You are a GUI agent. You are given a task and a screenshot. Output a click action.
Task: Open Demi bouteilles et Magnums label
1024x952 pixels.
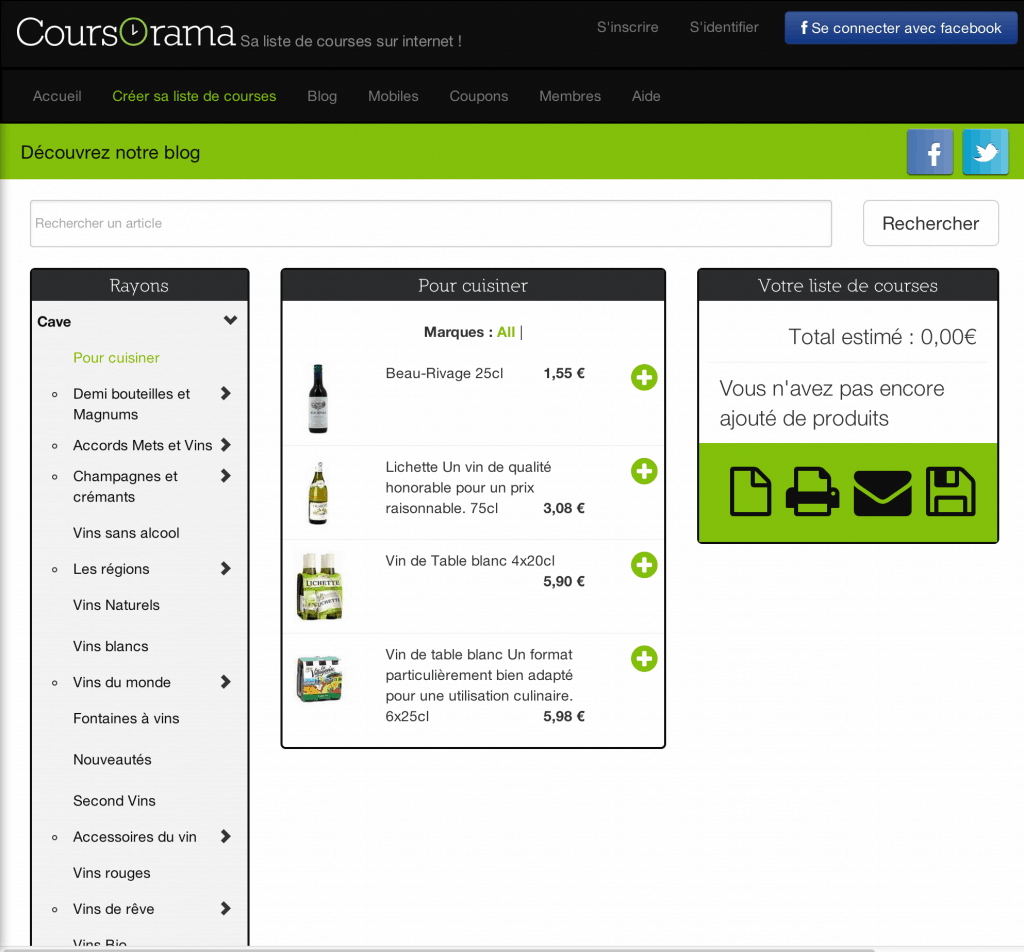coord(131,404)
